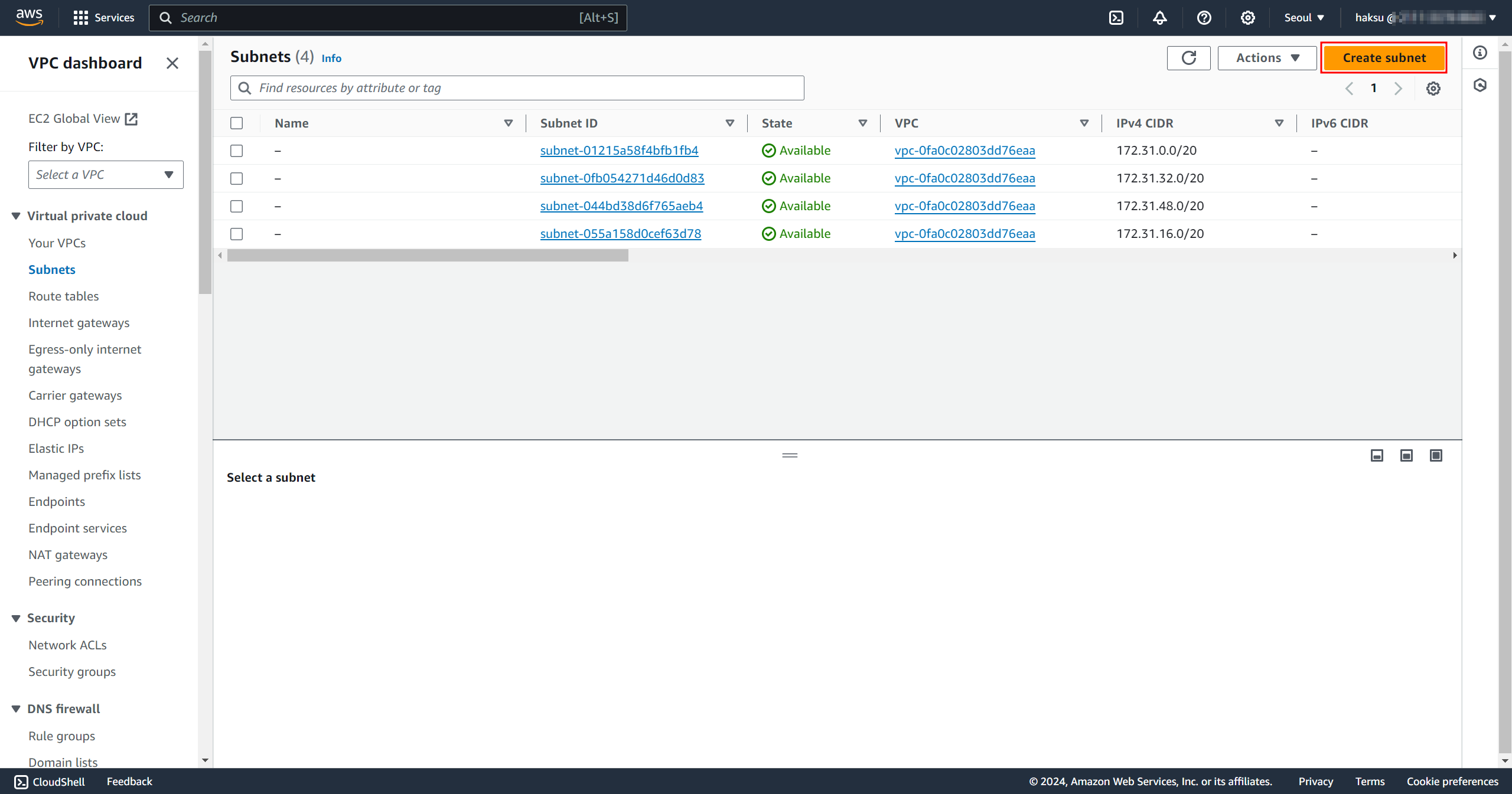
Task: Open the Select a VPC filter dropdown
Action: 106,175
